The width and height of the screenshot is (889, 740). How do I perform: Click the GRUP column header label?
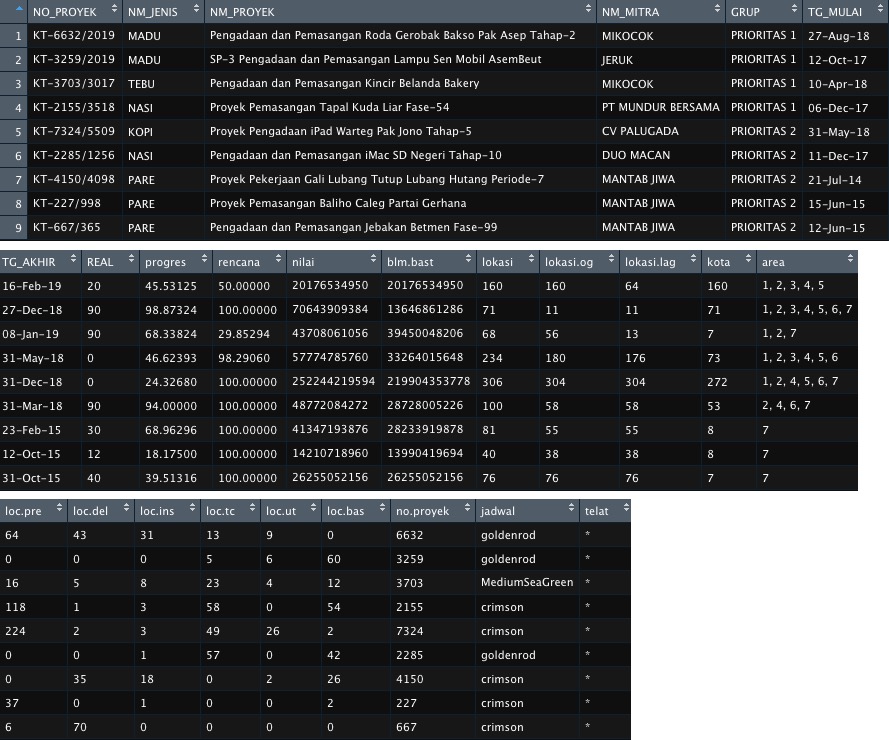pyautogui.click(x=745, y=12)
